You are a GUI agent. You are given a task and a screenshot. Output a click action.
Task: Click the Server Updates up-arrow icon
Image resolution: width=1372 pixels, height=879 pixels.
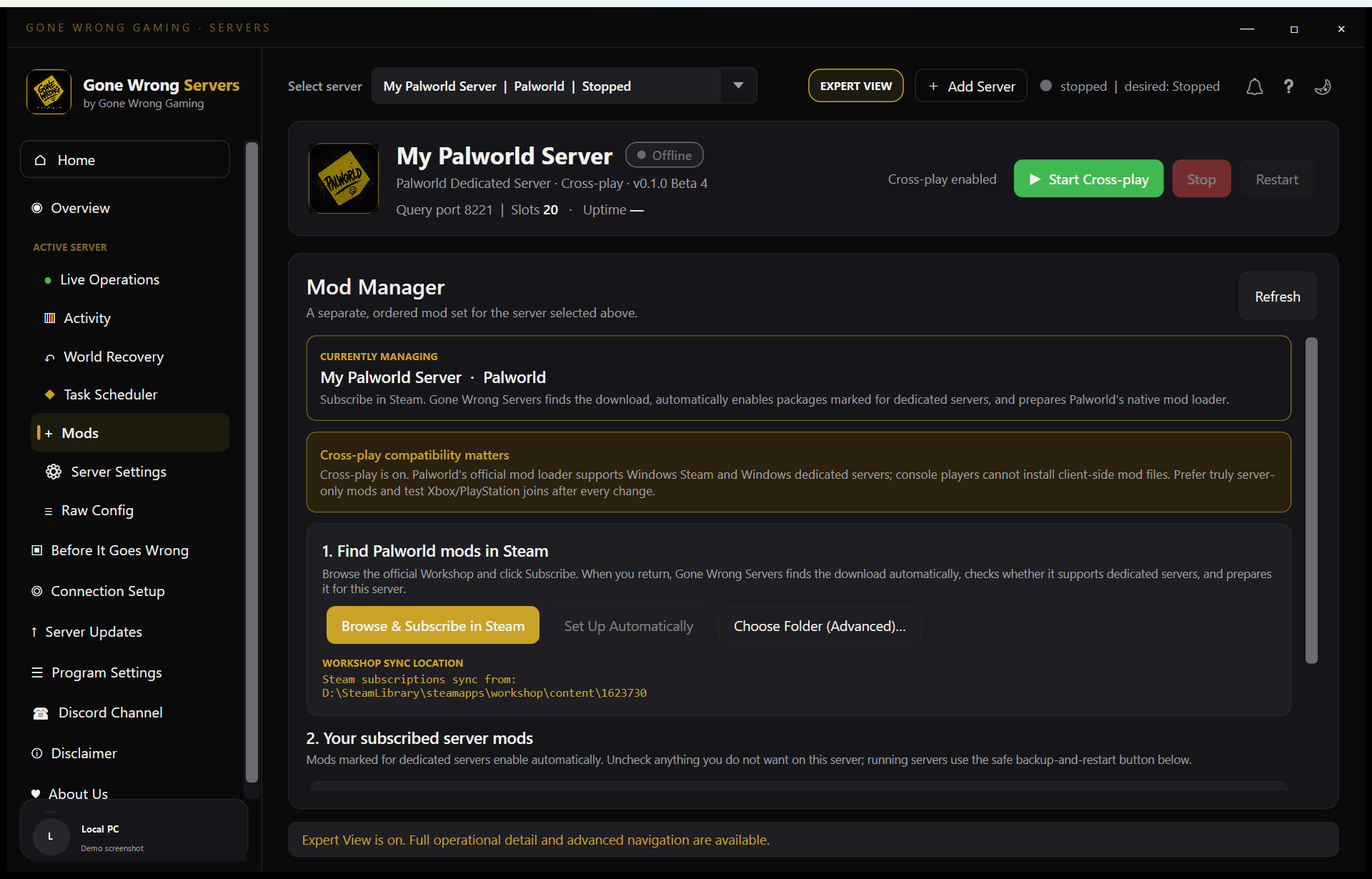point(34,632)
